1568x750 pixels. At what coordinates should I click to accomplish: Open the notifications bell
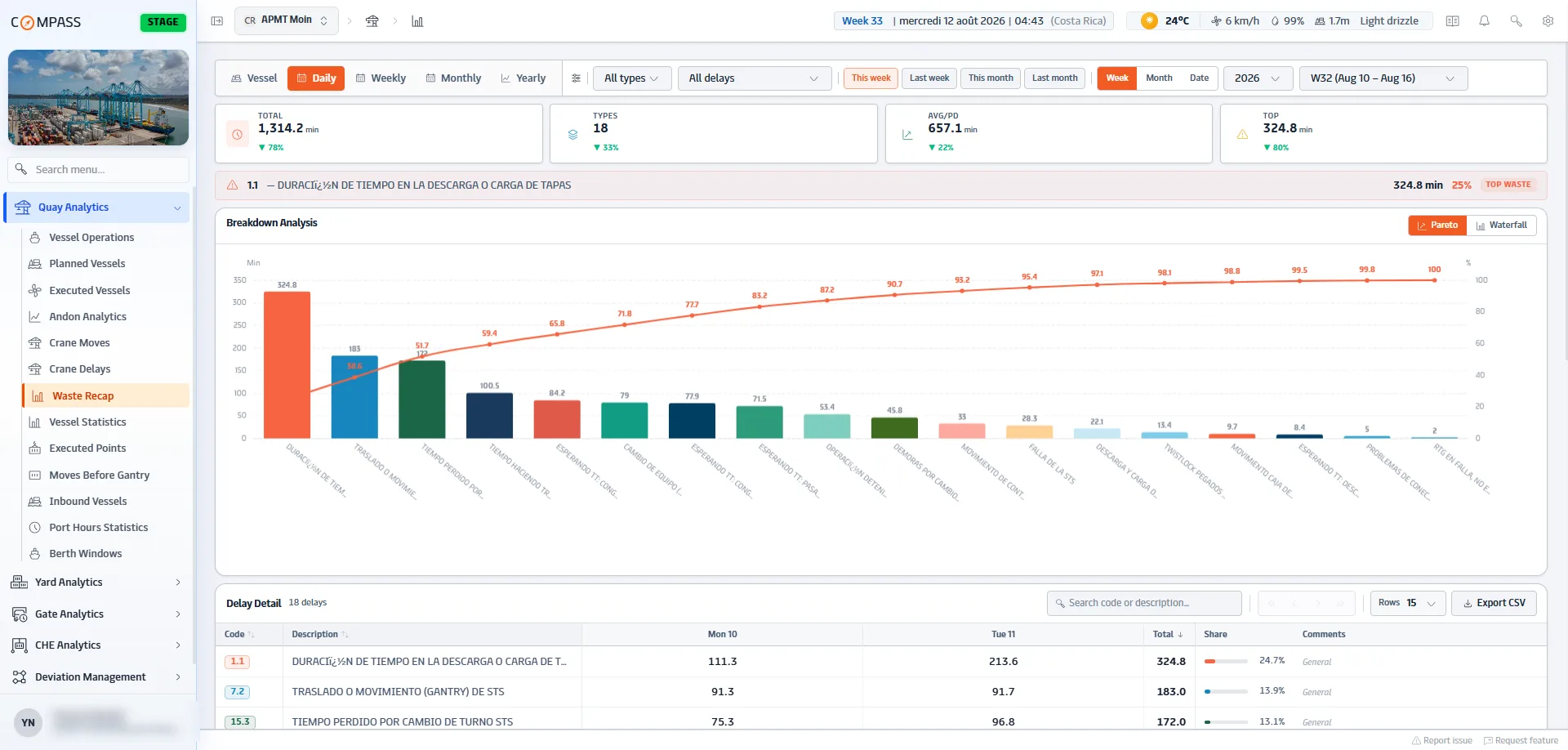[x=1484, y=21]
